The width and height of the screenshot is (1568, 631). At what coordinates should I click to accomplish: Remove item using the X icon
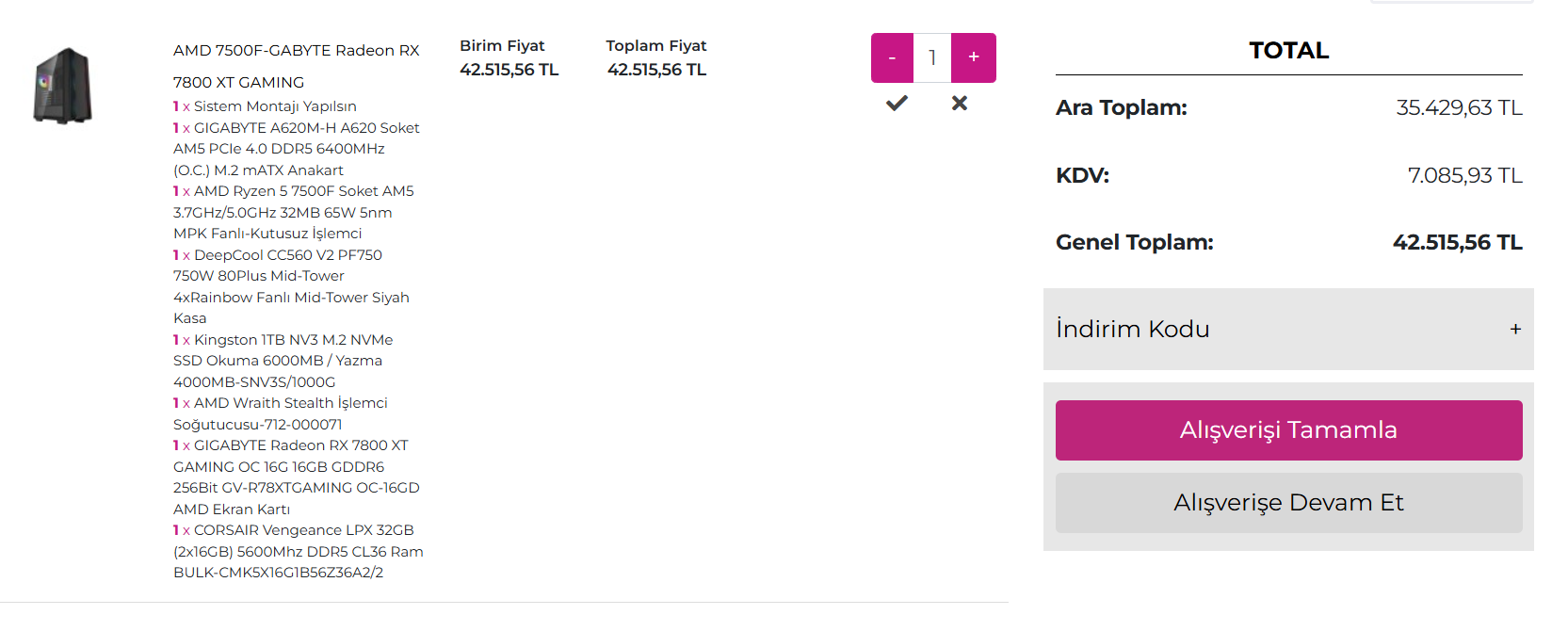click(960, 103)
